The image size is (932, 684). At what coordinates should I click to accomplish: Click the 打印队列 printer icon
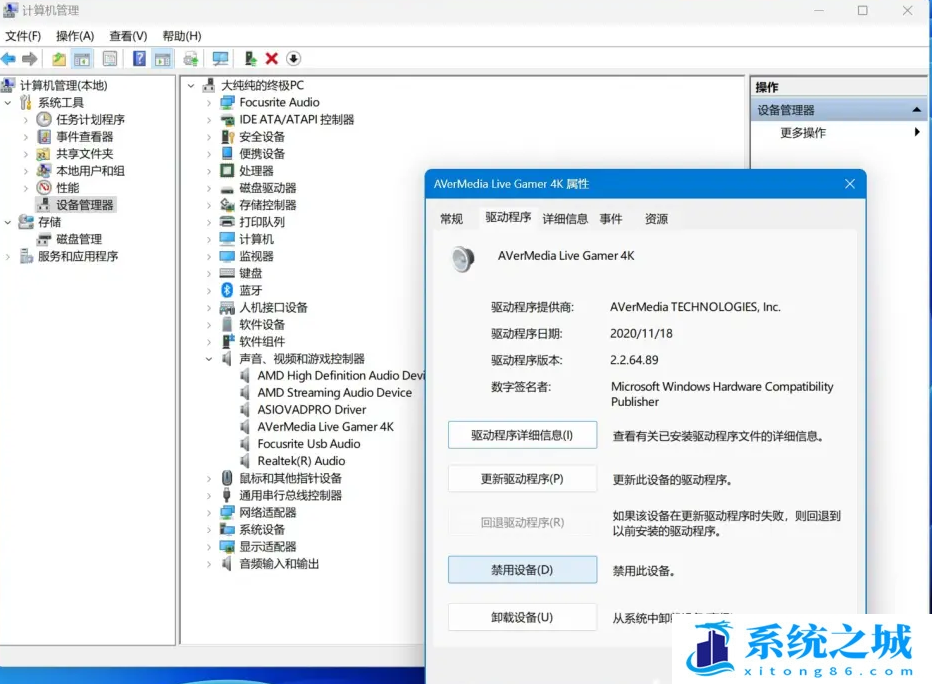pos(227,222)
